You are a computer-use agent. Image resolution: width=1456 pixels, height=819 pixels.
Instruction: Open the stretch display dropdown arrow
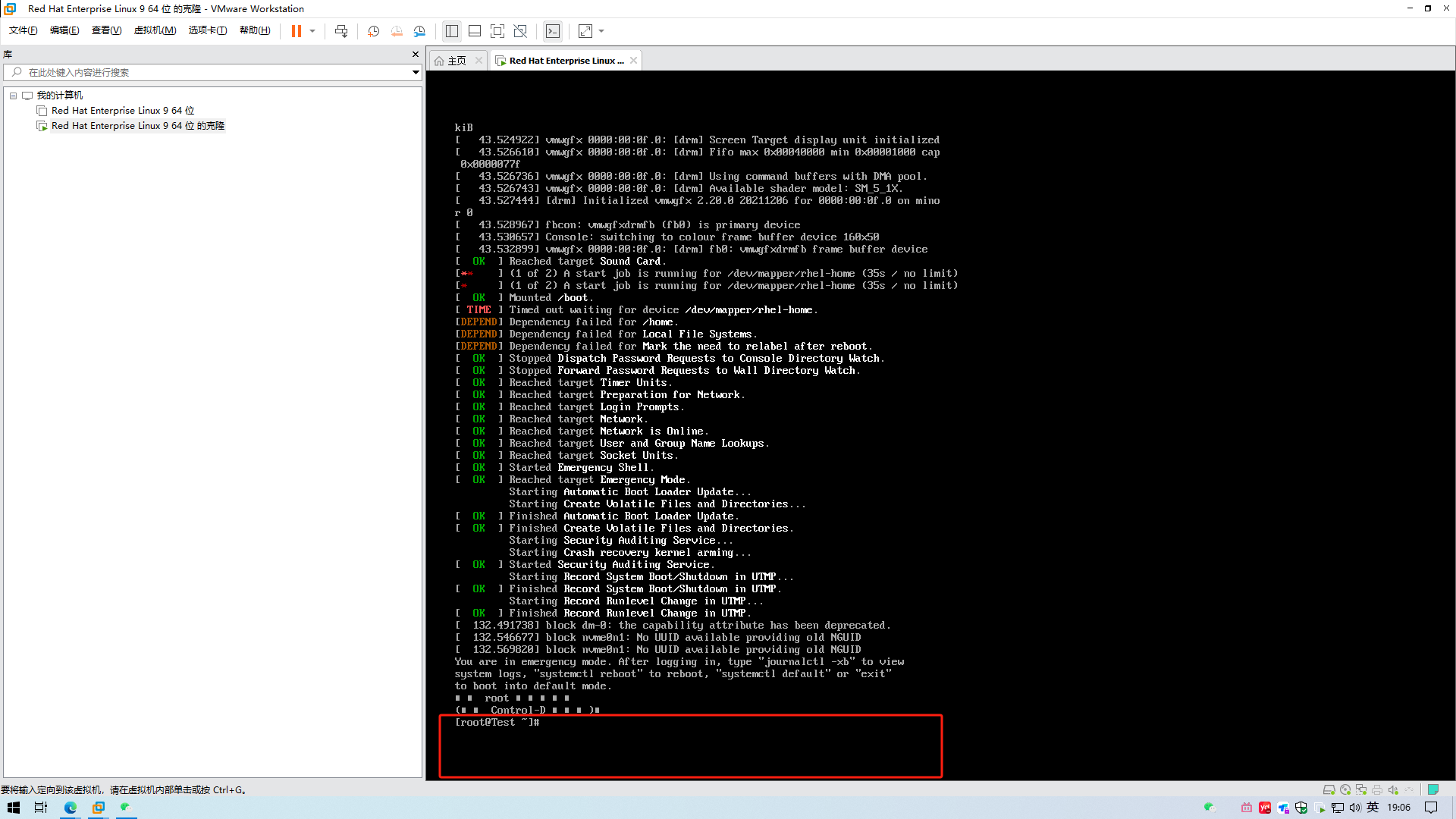[x=601, y=31]
